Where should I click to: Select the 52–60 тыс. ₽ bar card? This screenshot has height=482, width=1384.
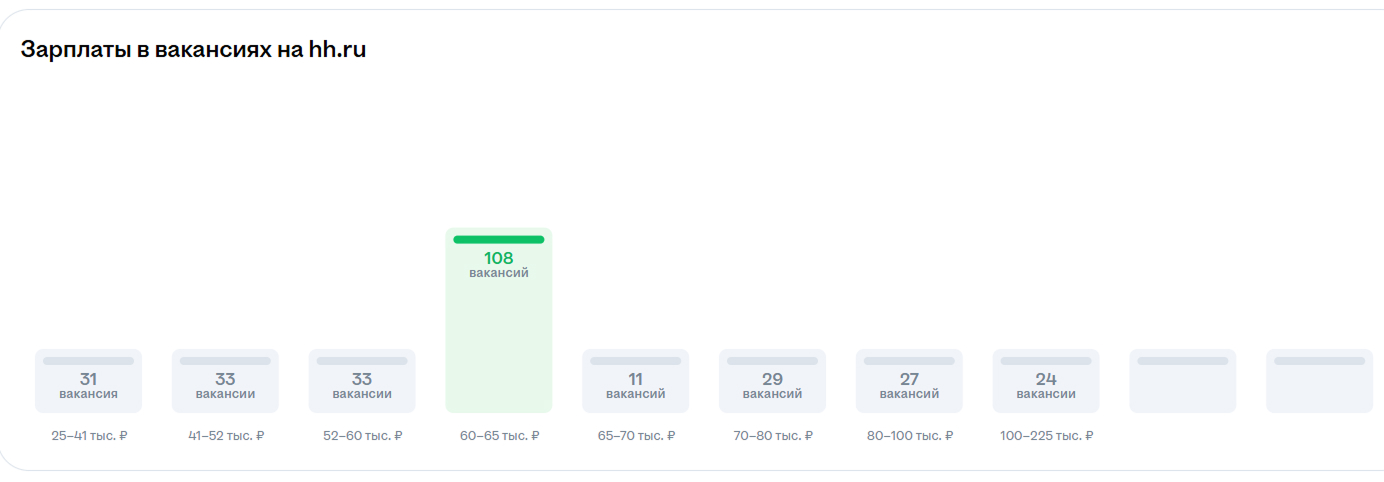(x=362, y=381)
